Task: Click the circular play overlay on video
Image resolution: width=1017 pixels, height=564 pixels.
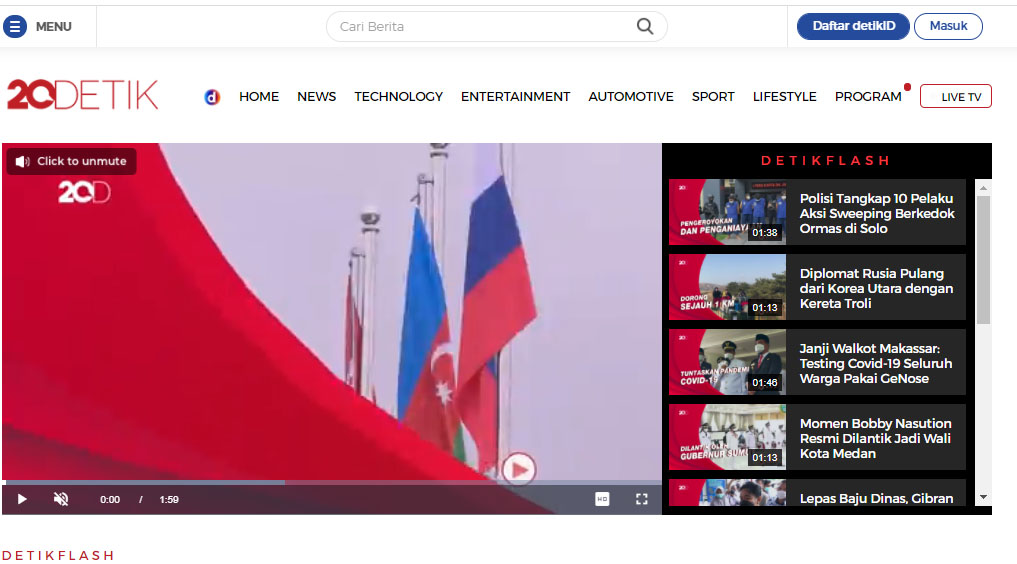Action: click(x=518, y=468)
